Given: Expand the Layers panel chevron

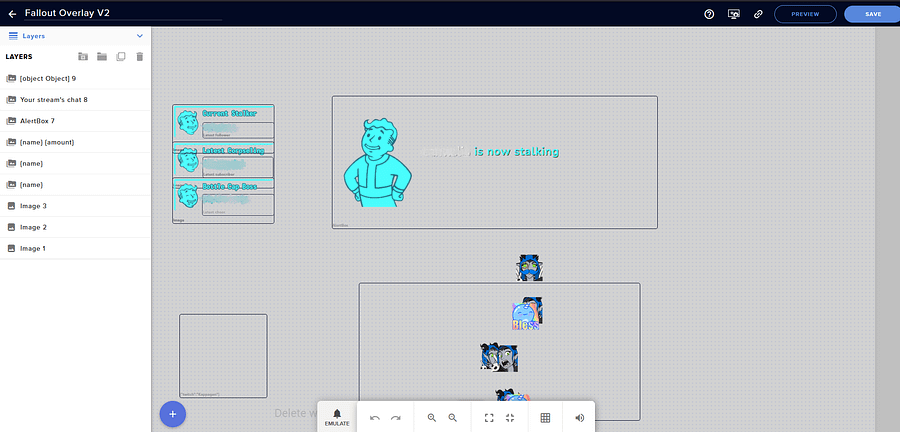Looking at the screenshot, I should 139,36.
